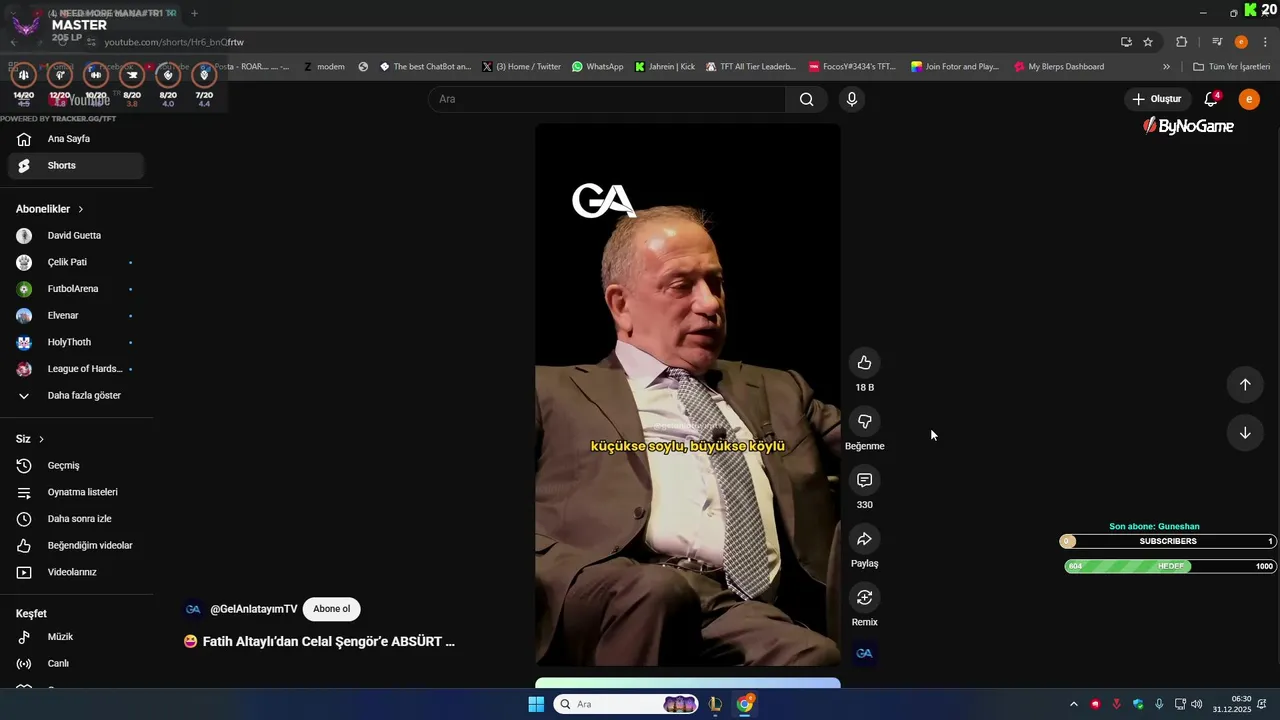Open a new browser tab with plus

194,13
